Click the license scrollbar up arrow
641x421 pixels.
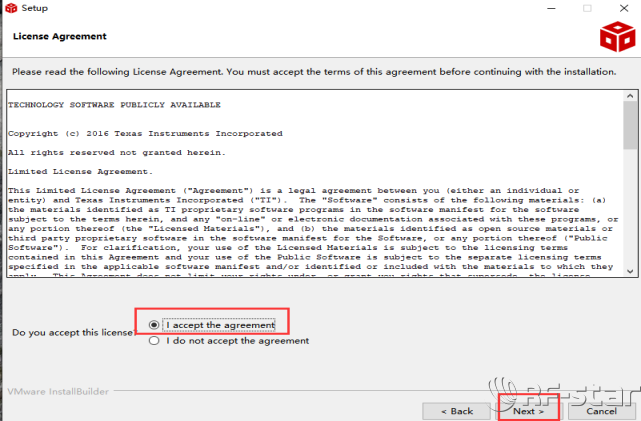click(629, 95)
